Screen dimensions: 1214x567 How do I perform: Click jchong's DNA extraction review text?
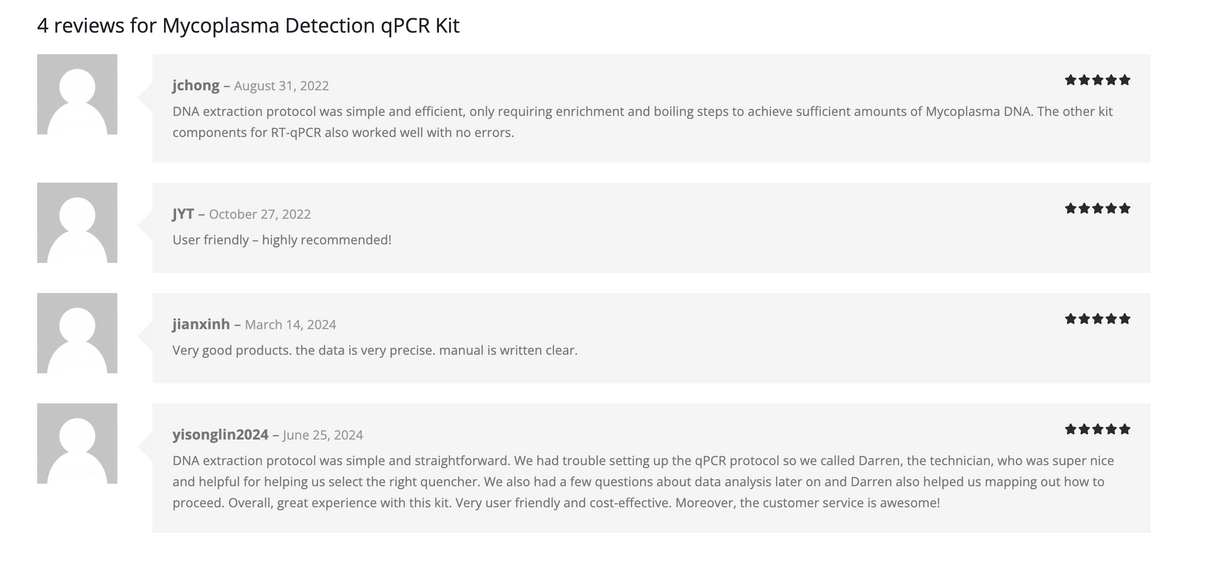pos(642,121)
